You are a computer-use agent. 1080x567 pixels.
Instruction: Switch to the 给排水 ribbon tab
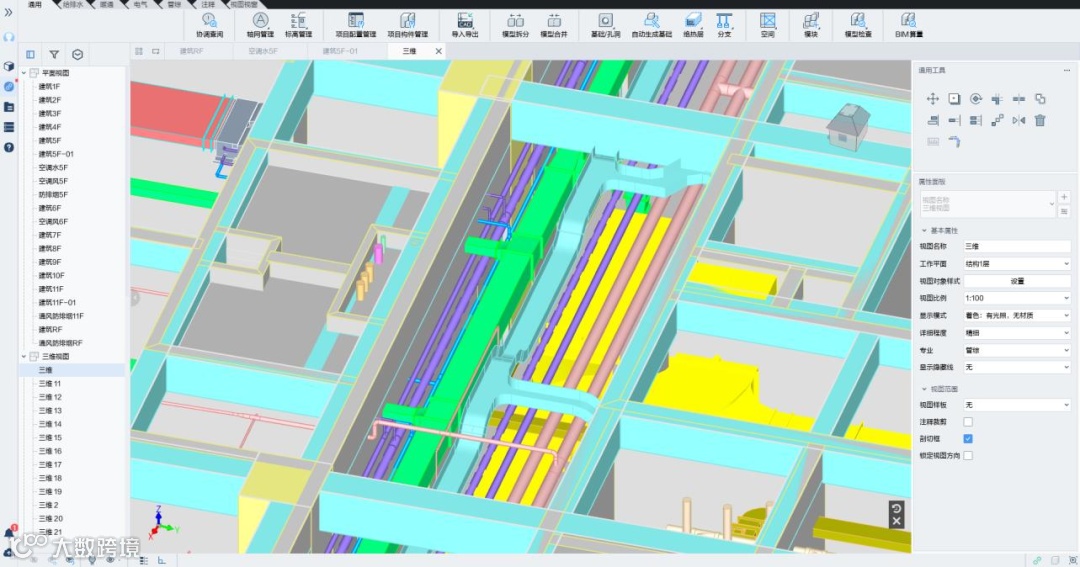coord(73,5)
